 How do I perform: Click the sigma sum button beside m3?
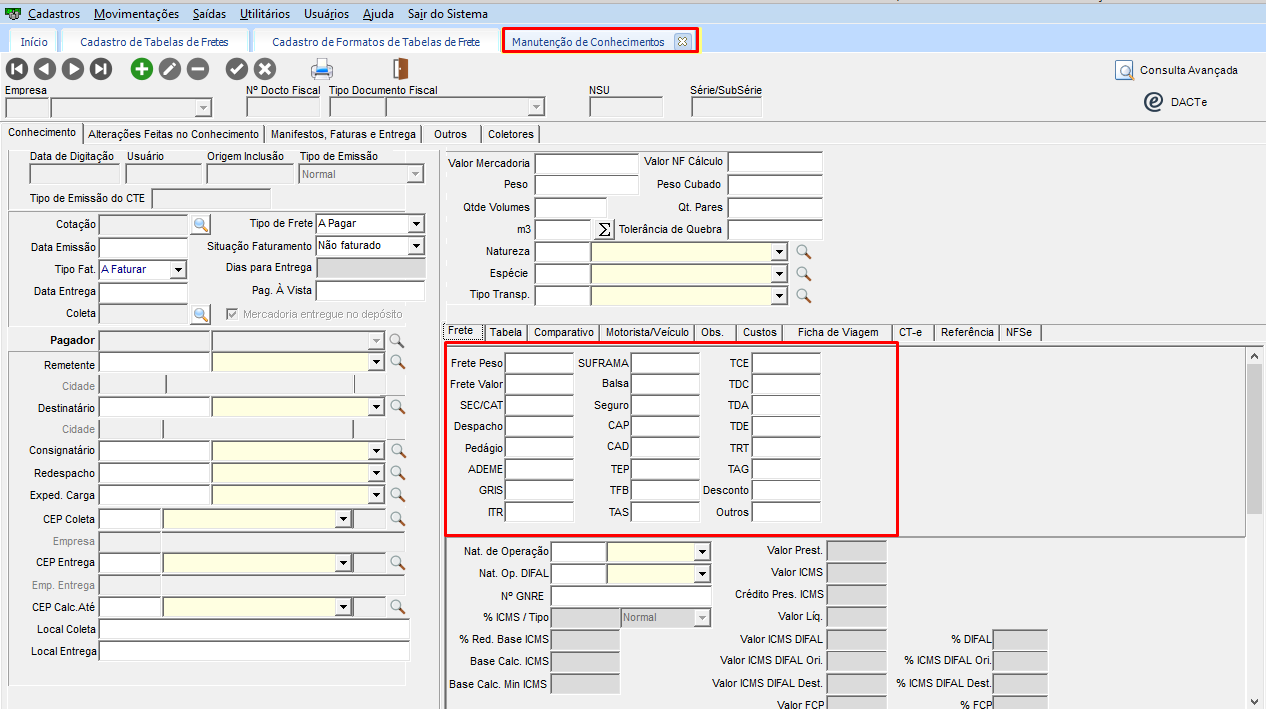point(603,230)
